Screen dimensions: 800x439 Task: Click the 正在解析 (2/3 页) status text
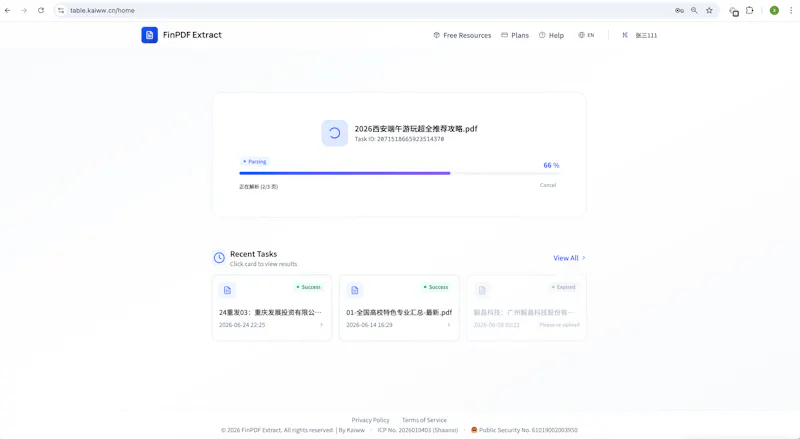(259, 187)
